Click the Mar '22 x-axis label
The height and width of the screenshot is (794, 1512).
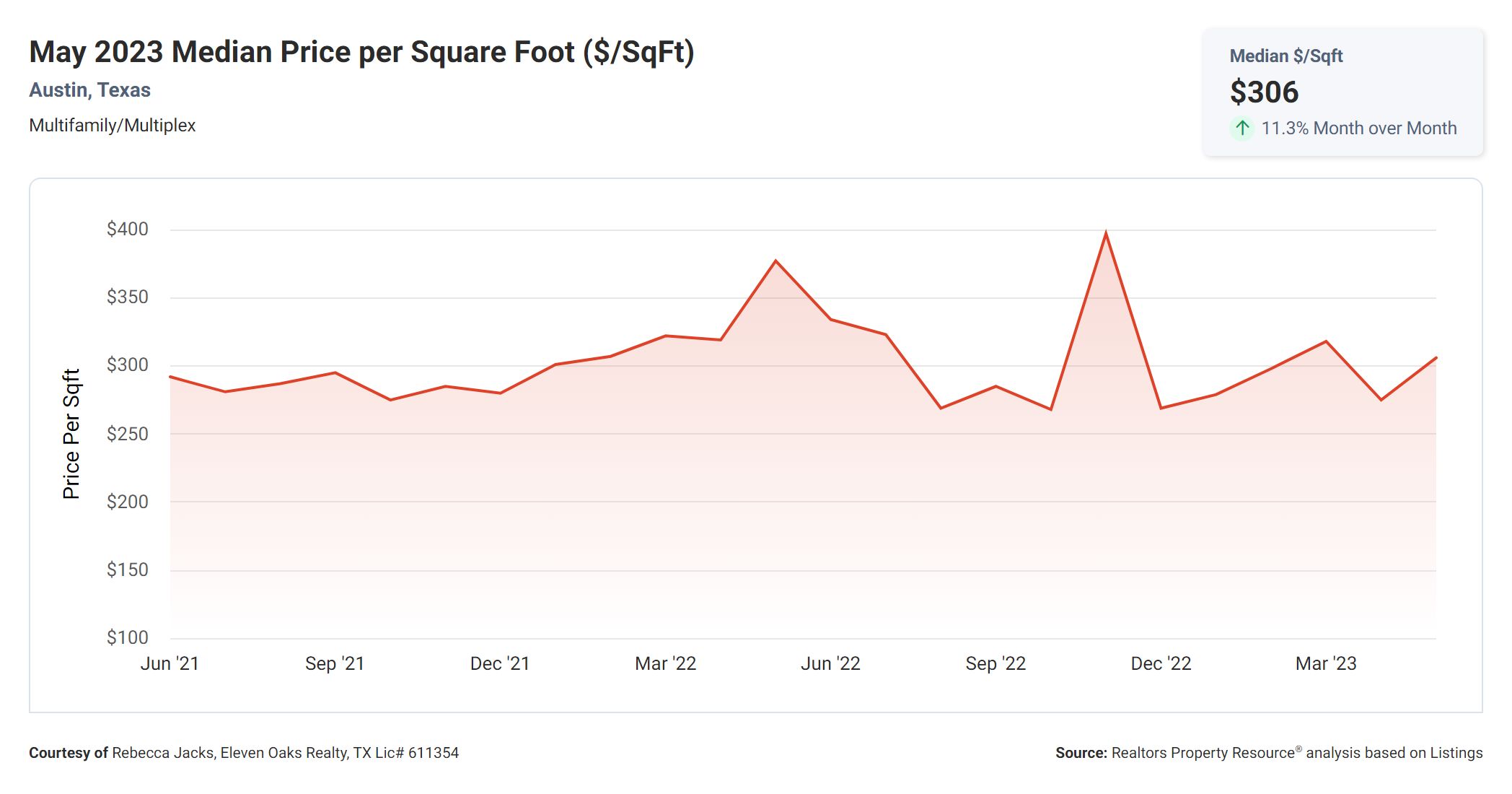click(x=665, y=663)
